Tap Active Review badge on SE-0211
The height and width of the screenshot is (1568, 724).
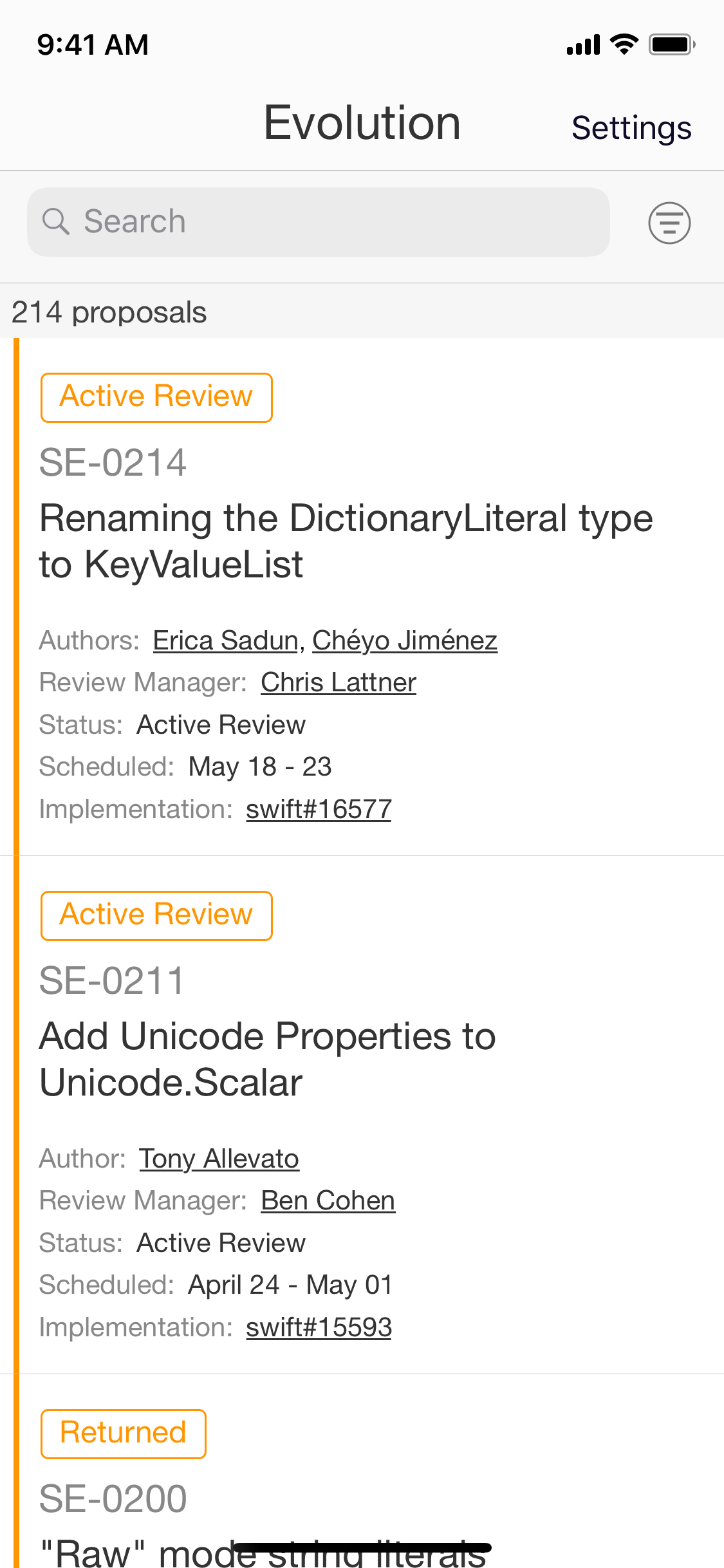click(156, 916)
